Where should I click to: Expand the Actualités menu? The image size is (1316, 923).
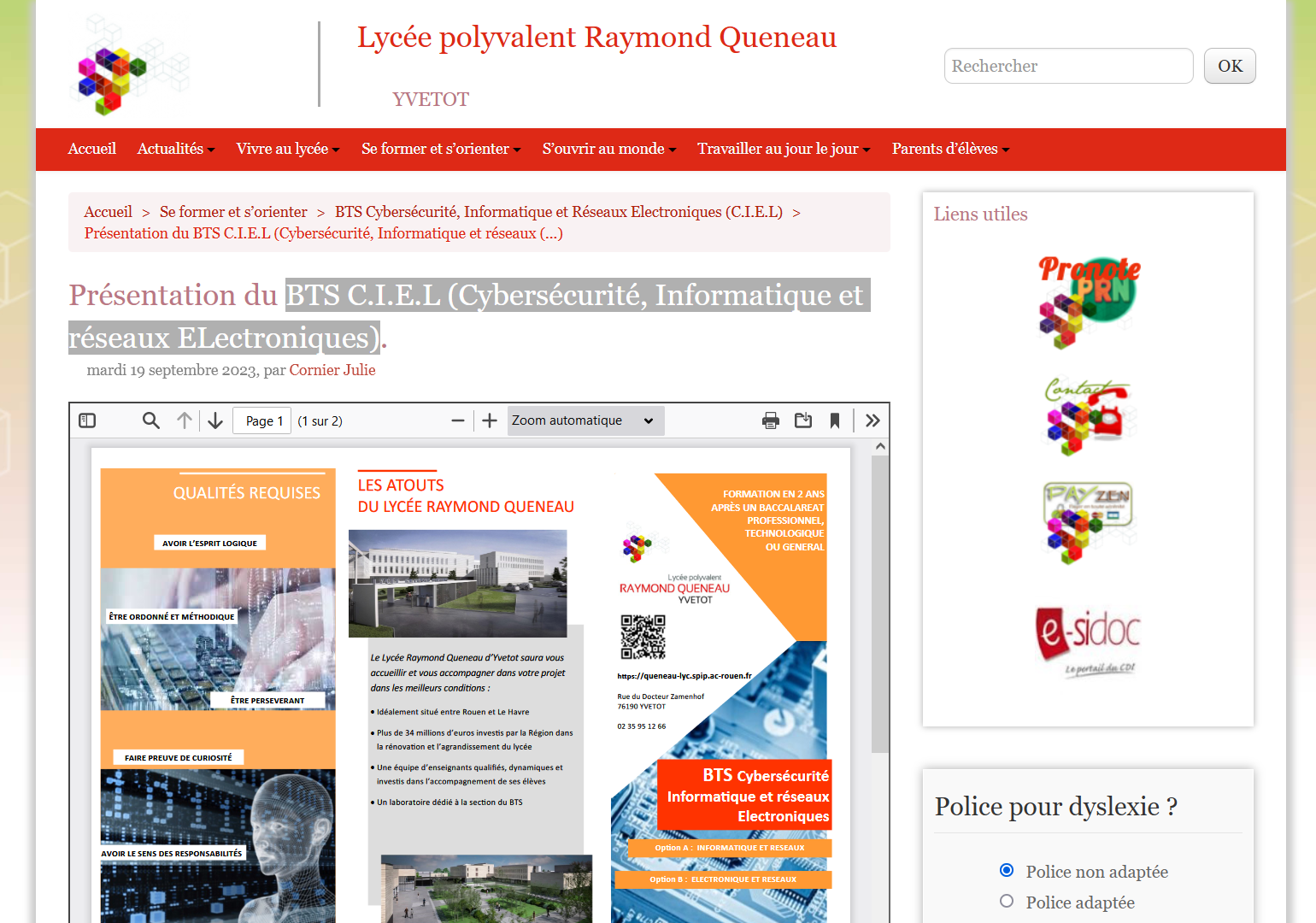(x=176, y=149)
